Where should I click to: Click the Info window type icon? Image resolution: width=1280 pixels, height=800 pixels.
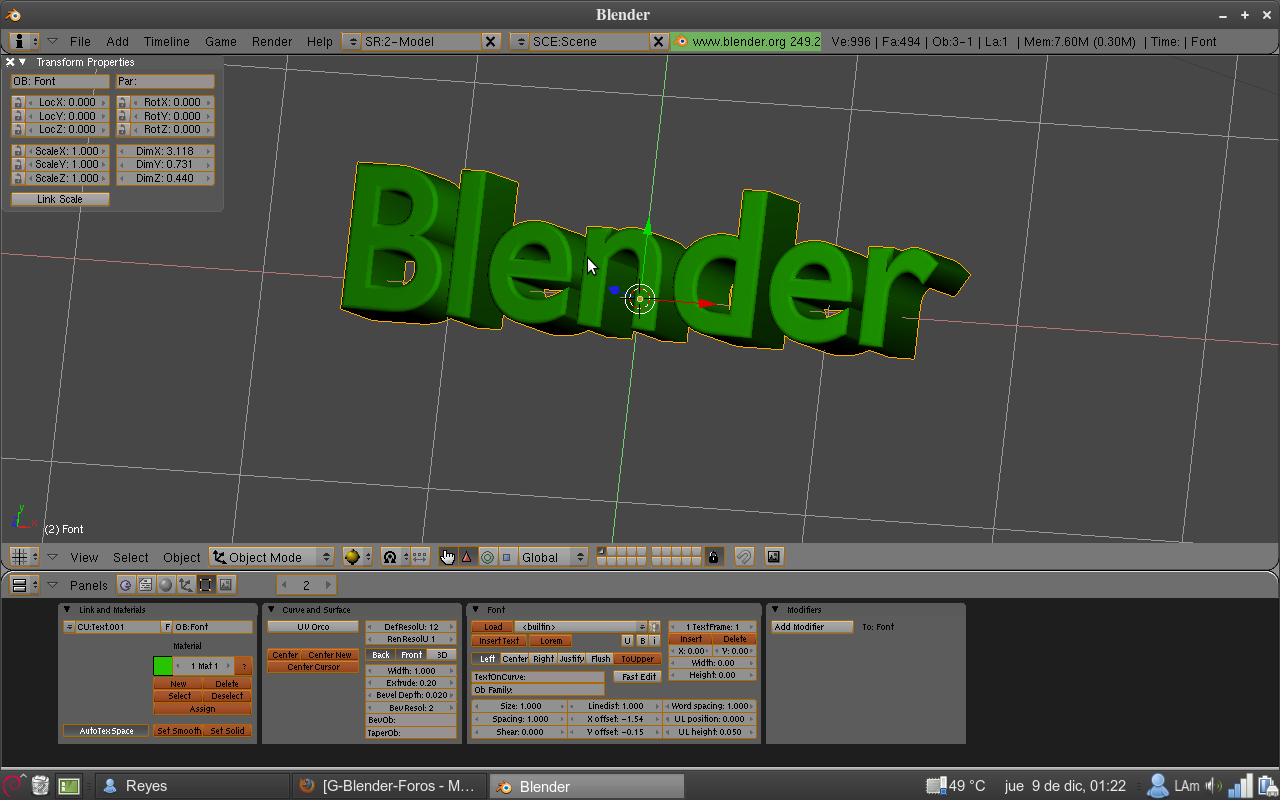[24, 41]
